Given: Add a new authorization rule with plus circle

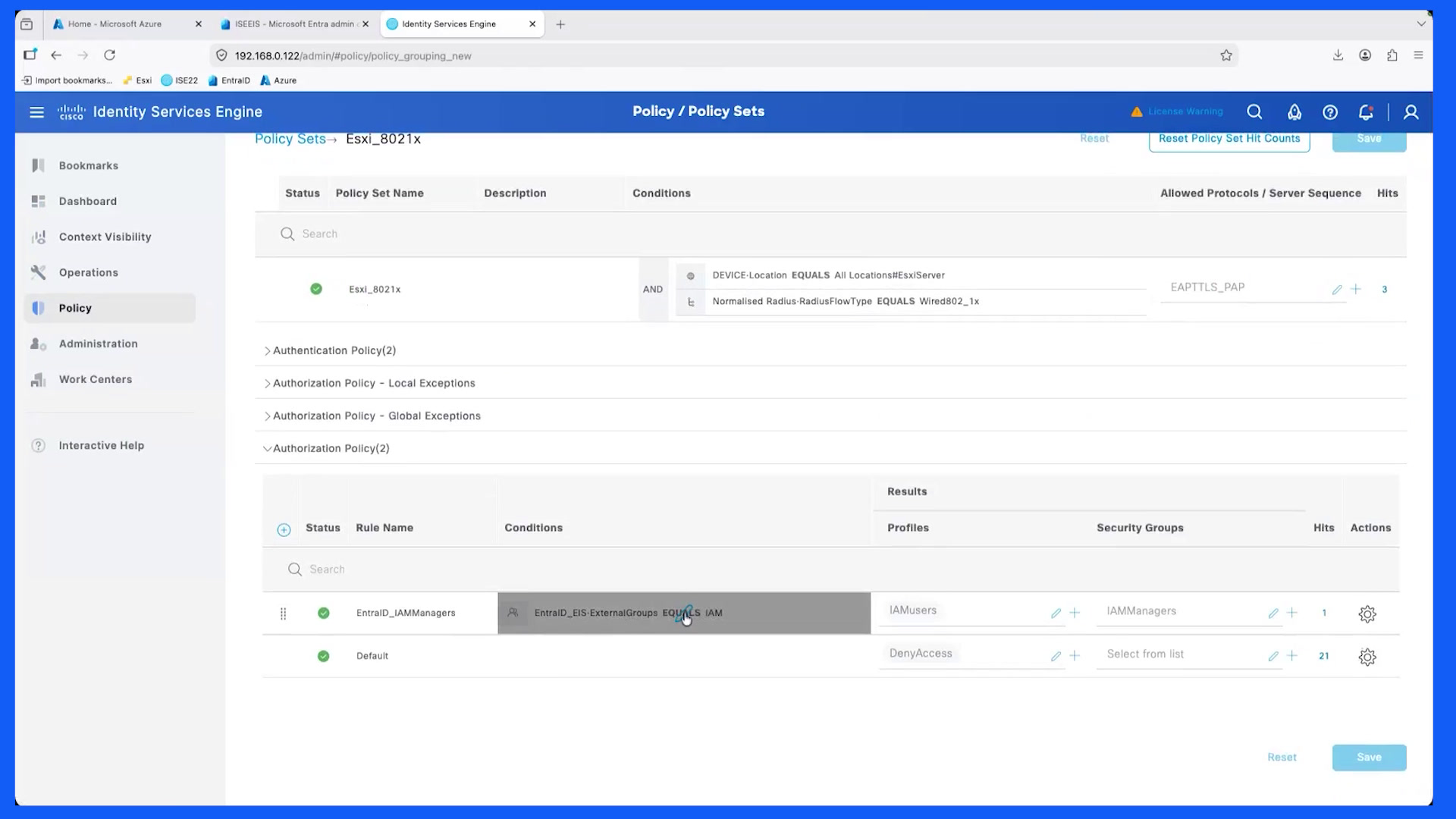Looking at the screenshot, I should point(284,530).
